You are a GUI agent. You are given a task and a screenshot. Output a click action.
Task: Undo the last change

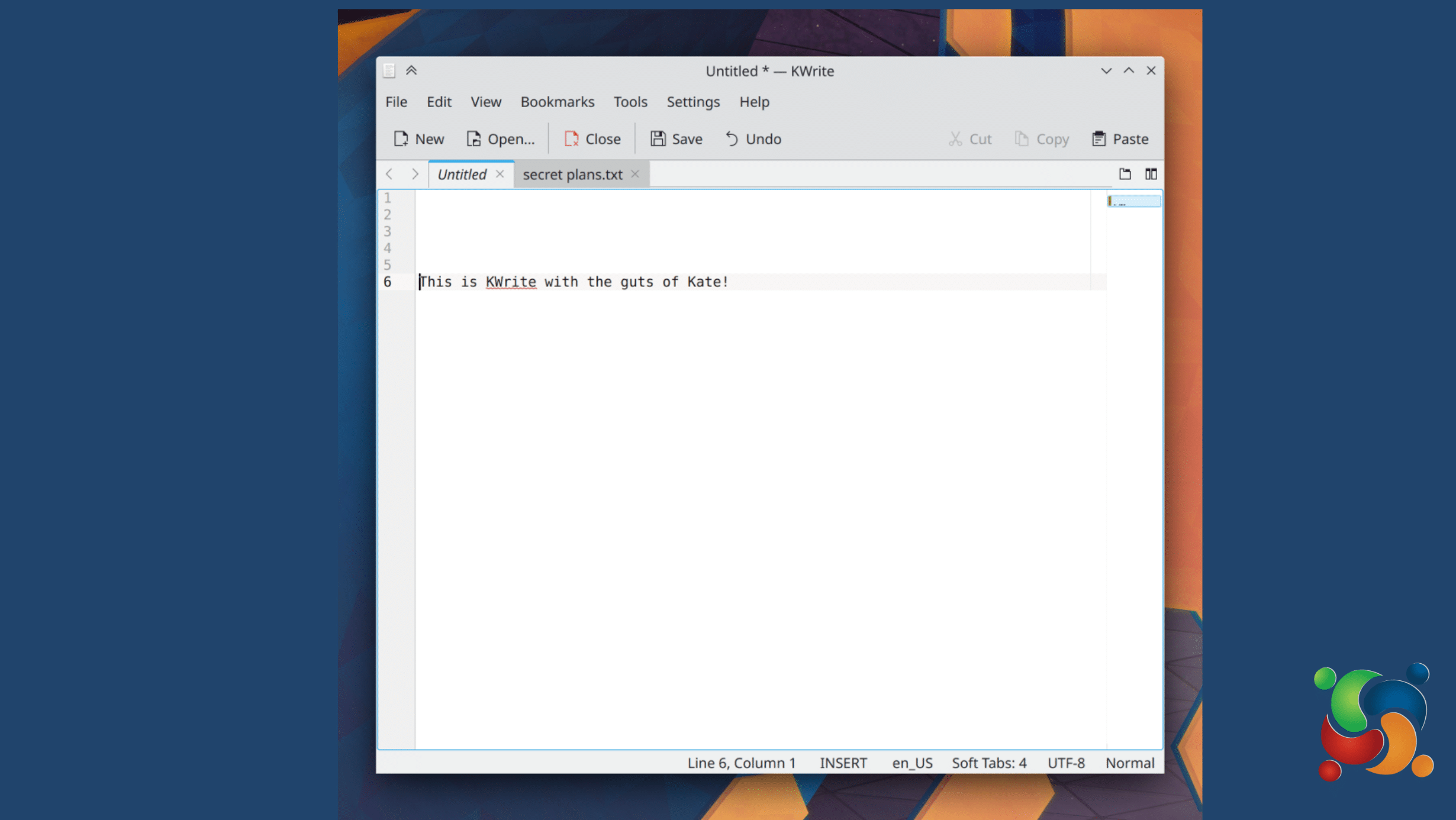pos(753,138)
